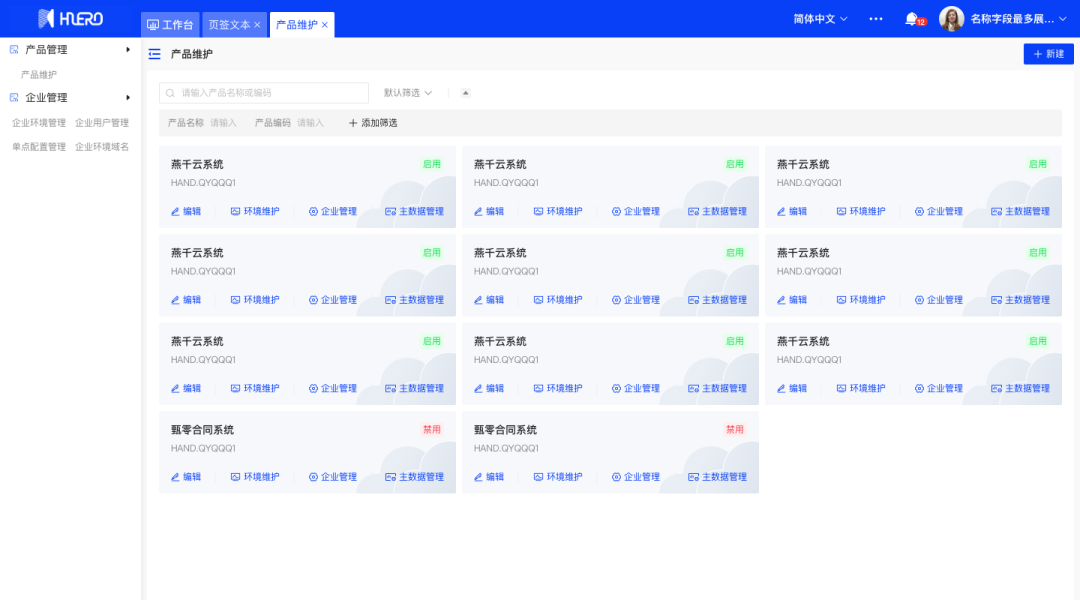Open the 简体中文 language dropdown
The height and width of the screenshot is (600, 1080).
(x=820, y=19)
